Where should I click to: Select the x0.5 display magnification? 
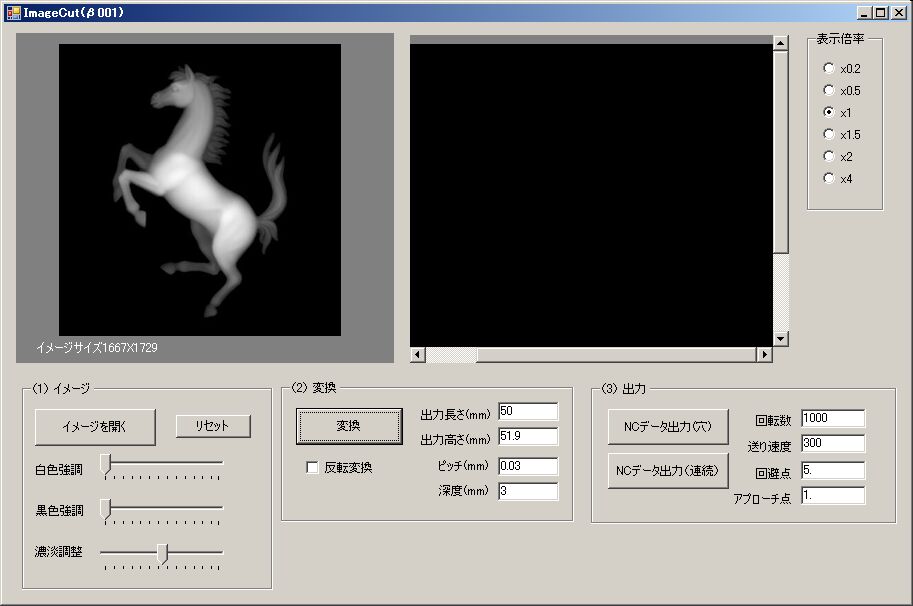829,90
